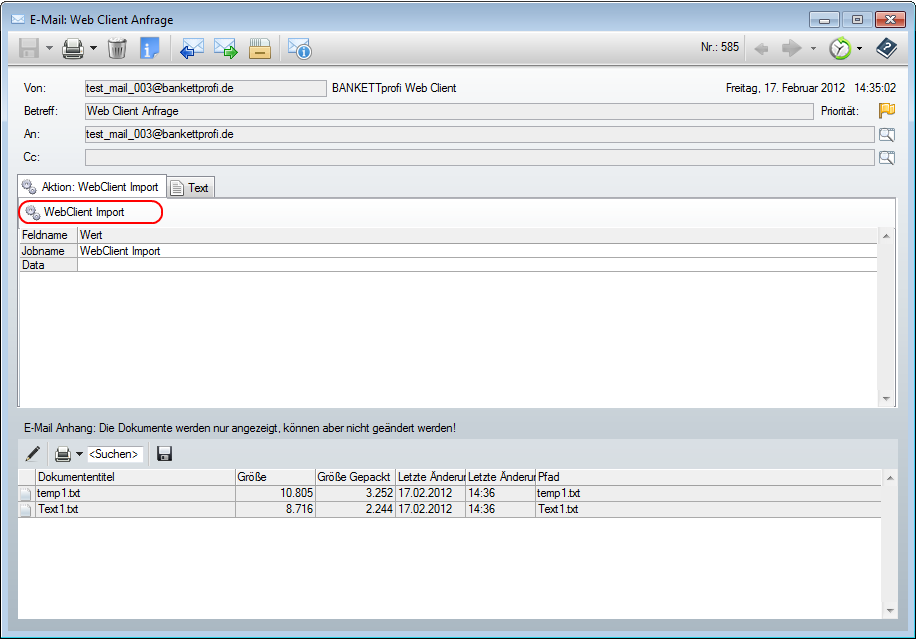Image resolution: width=916 pixels, height=639 pixels.
Task: Open the blue info note icon
Action: pyautogui.click(x=149, y=48)
